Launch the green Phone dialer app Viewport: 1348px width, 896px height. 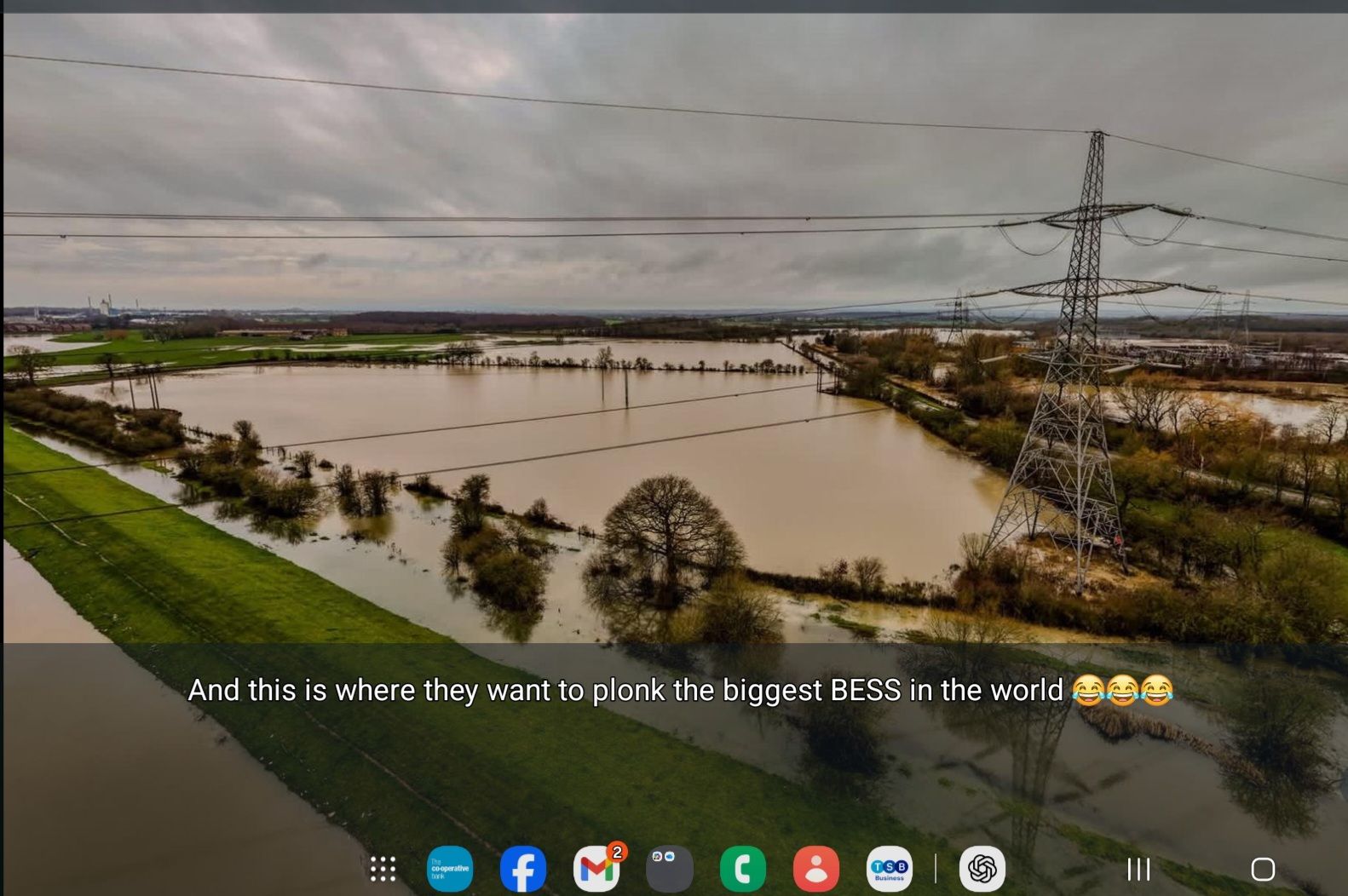(x=742, y=869)
